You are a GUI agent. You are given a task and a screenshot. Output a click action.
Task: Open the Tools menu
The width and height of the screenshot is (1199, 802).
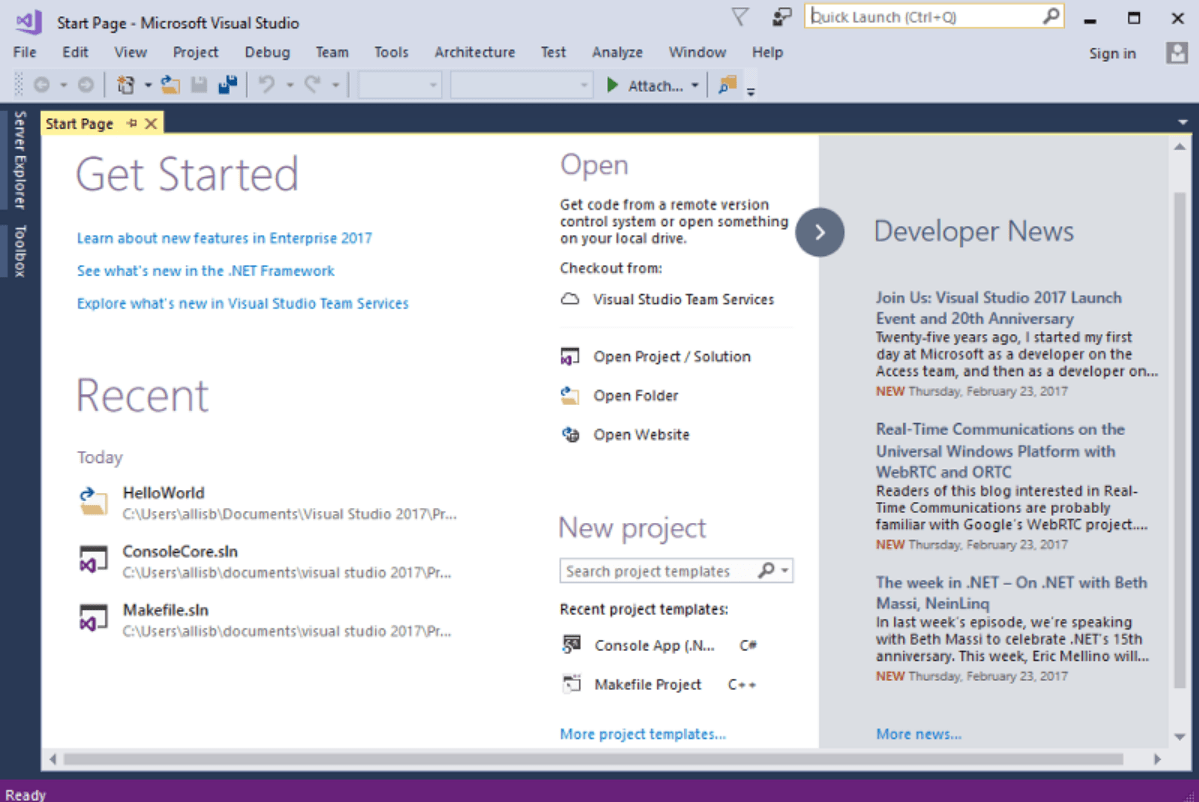[391, 52]
